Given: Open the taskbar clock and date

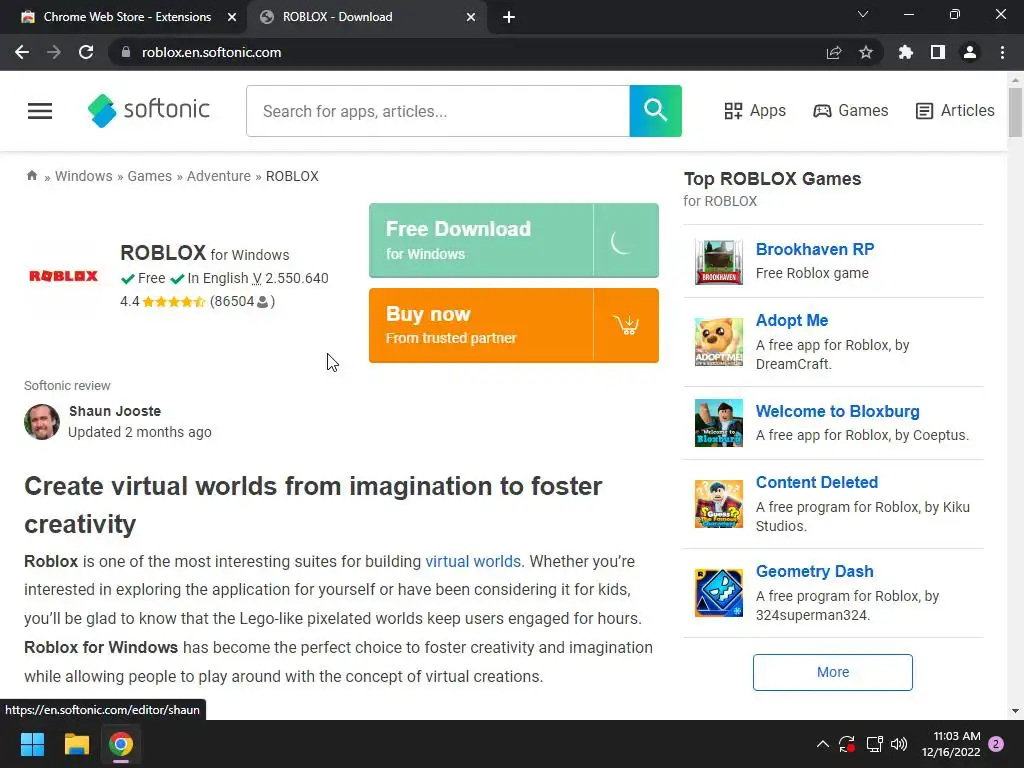Looking at the screenshot, I should (x=951, y=744).
